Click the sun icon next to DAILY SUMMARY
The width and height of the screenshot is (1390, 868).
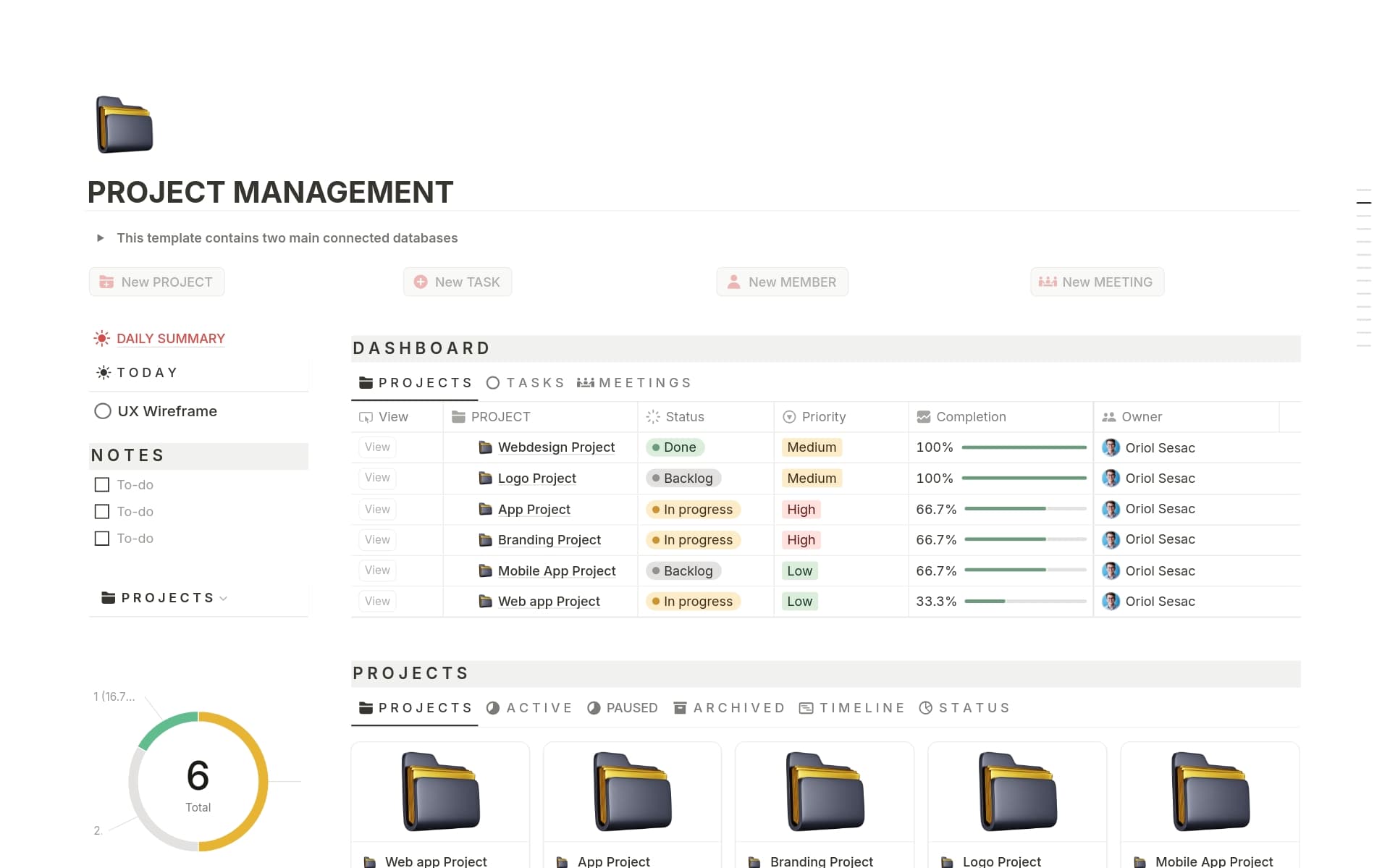101,338
